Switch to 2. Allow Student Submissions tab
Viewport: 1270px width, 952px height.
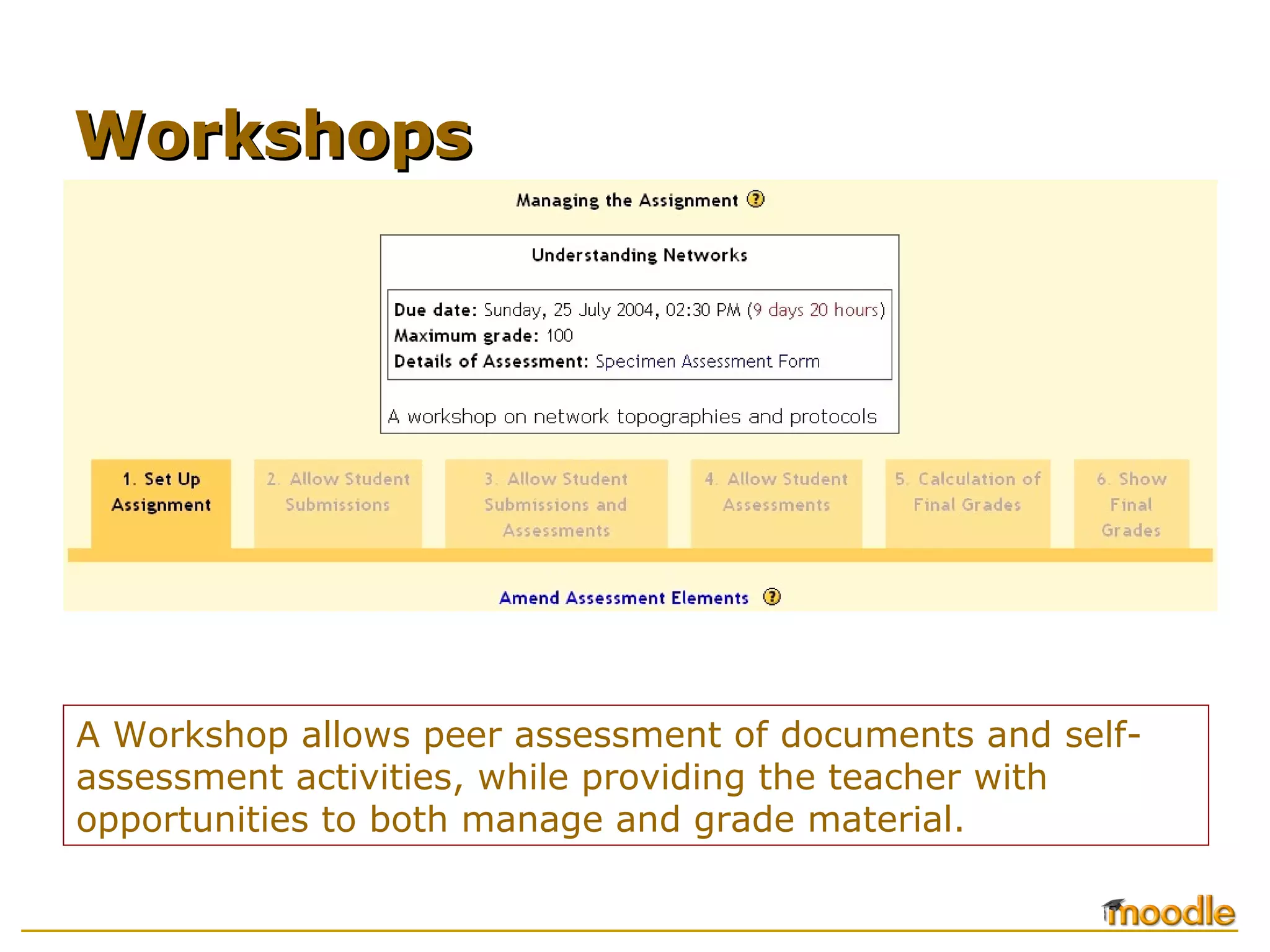pos(338,504)
